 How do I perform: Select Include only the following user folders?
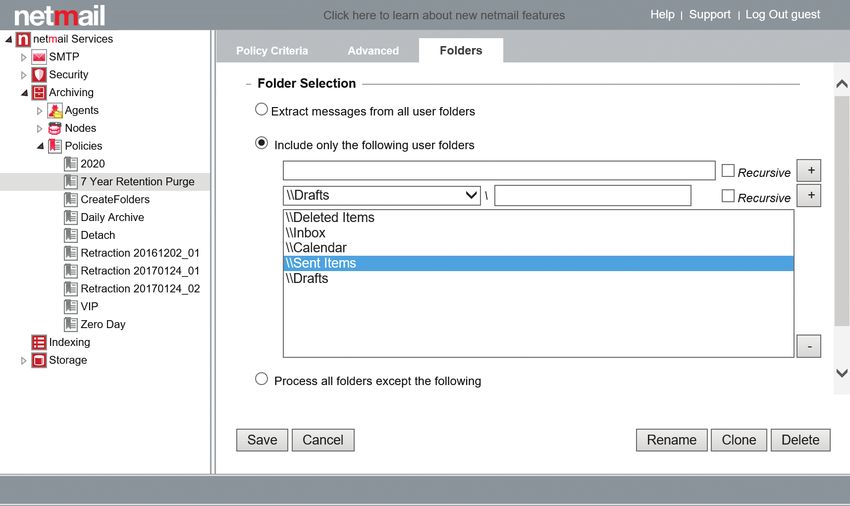coord(261,143)
